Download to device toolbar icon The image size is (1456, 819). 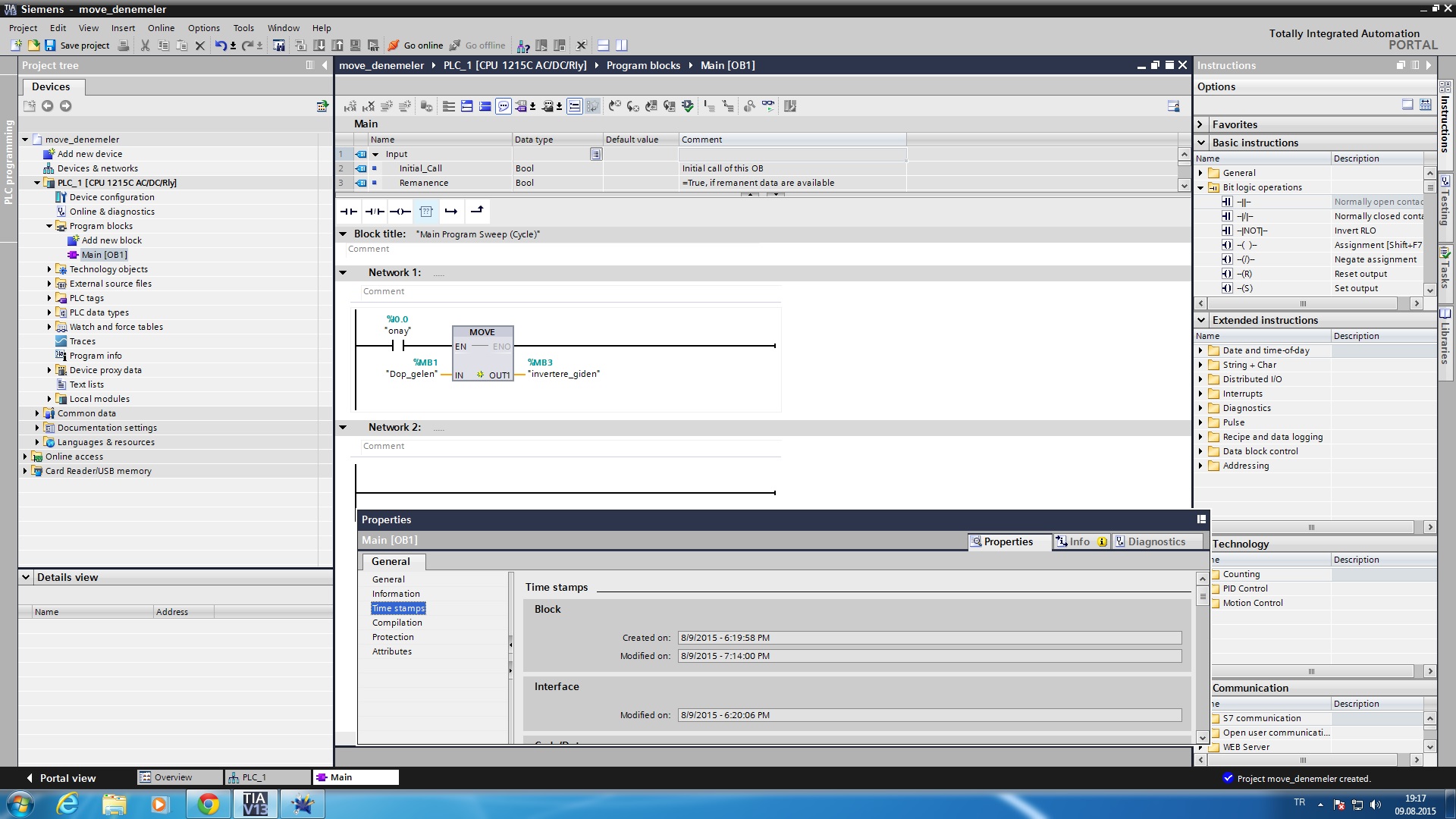coord(319,45)
